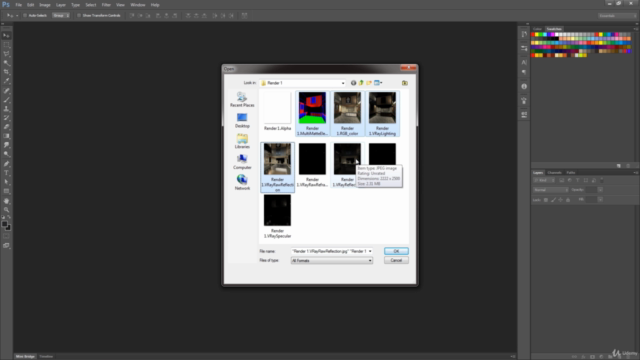Screen dimensions: 640x360
Task: Select the Dodge tool
Action: pyautogui.click(x=6, y=154)
